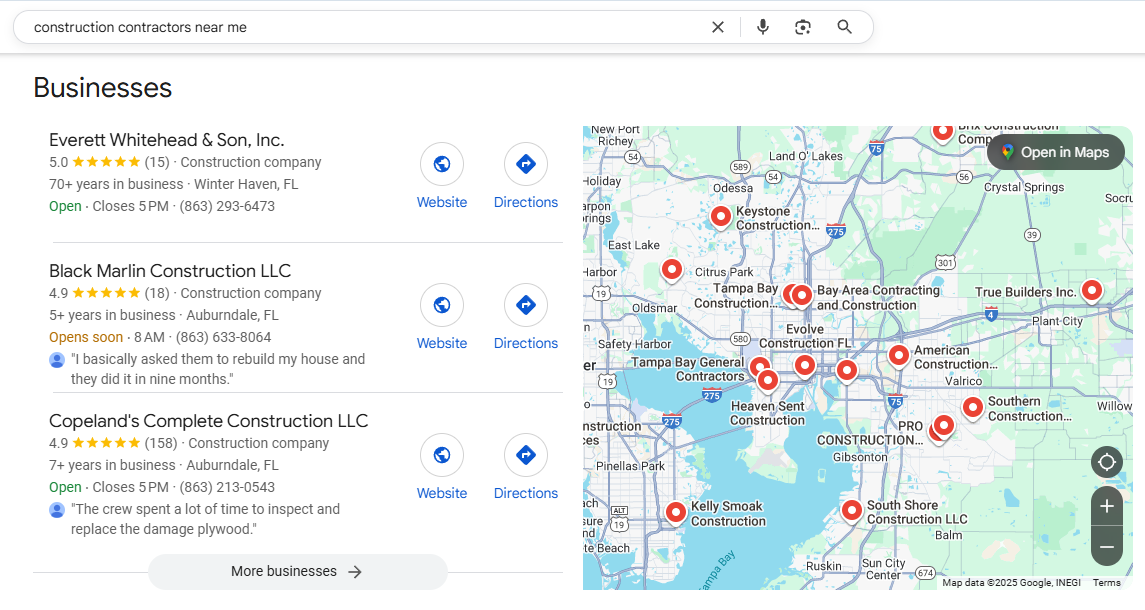
Task: Click Open in Maps button
Action: pos(1055,152)
